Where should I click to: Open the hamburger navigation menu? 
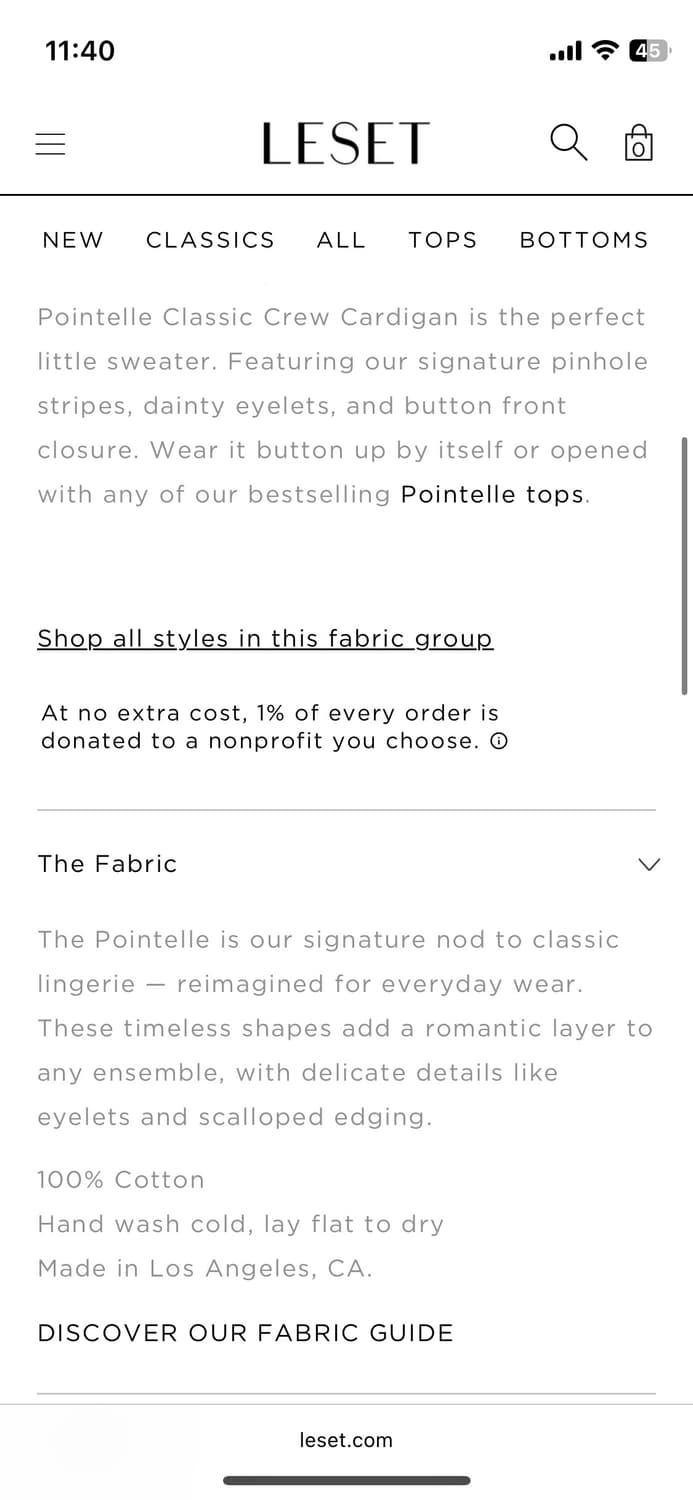[50, 144]
